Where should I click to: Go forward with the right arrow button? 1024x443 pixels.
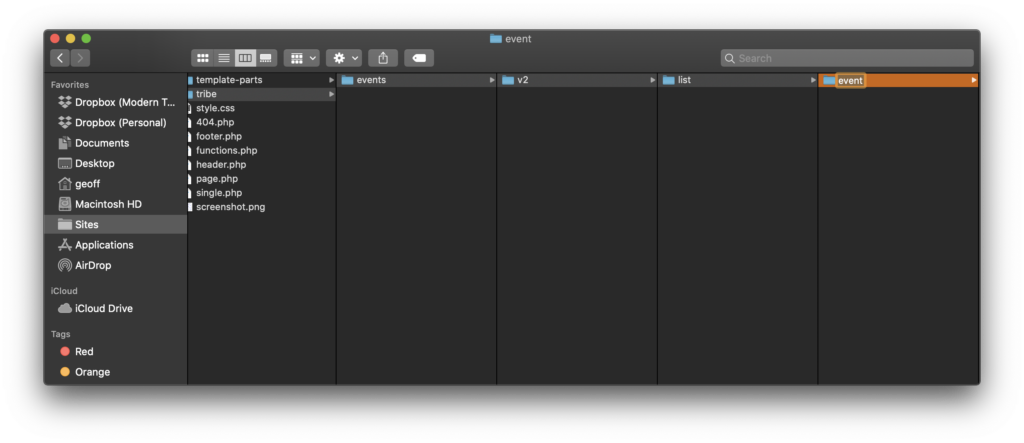coord(80,58)
